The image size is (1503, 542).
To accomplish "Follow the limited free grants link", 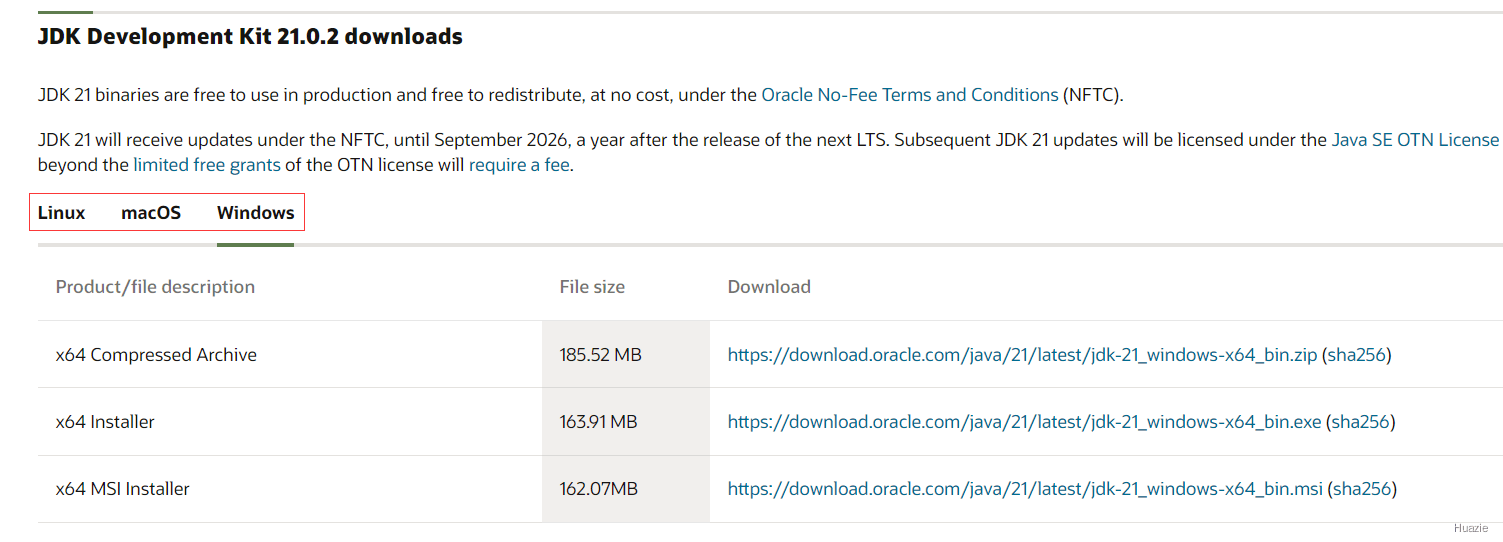I will 207,165.
